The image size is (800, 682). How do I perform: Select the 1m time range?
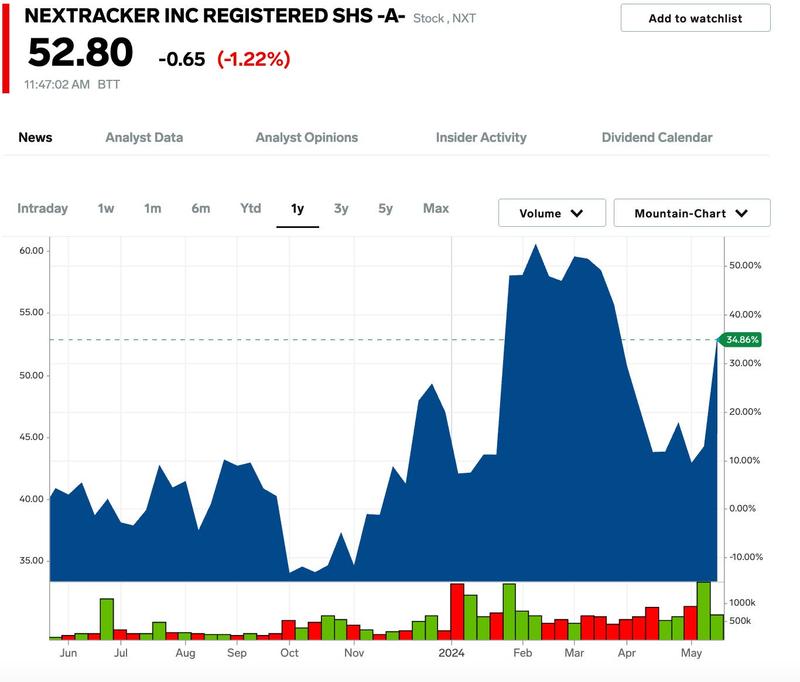153,208
